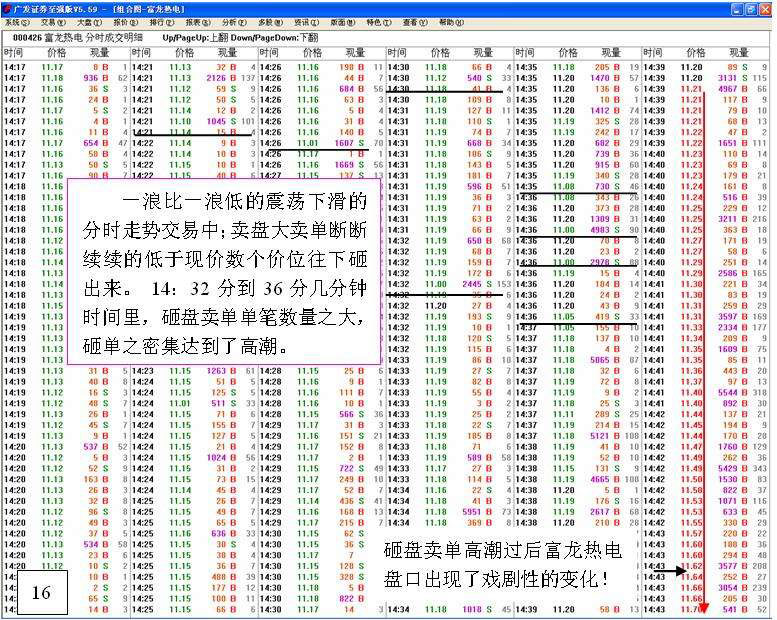Open the 资讯 menu
The height and width of the screenshot is (620, 777).
[x=307, y=22]
